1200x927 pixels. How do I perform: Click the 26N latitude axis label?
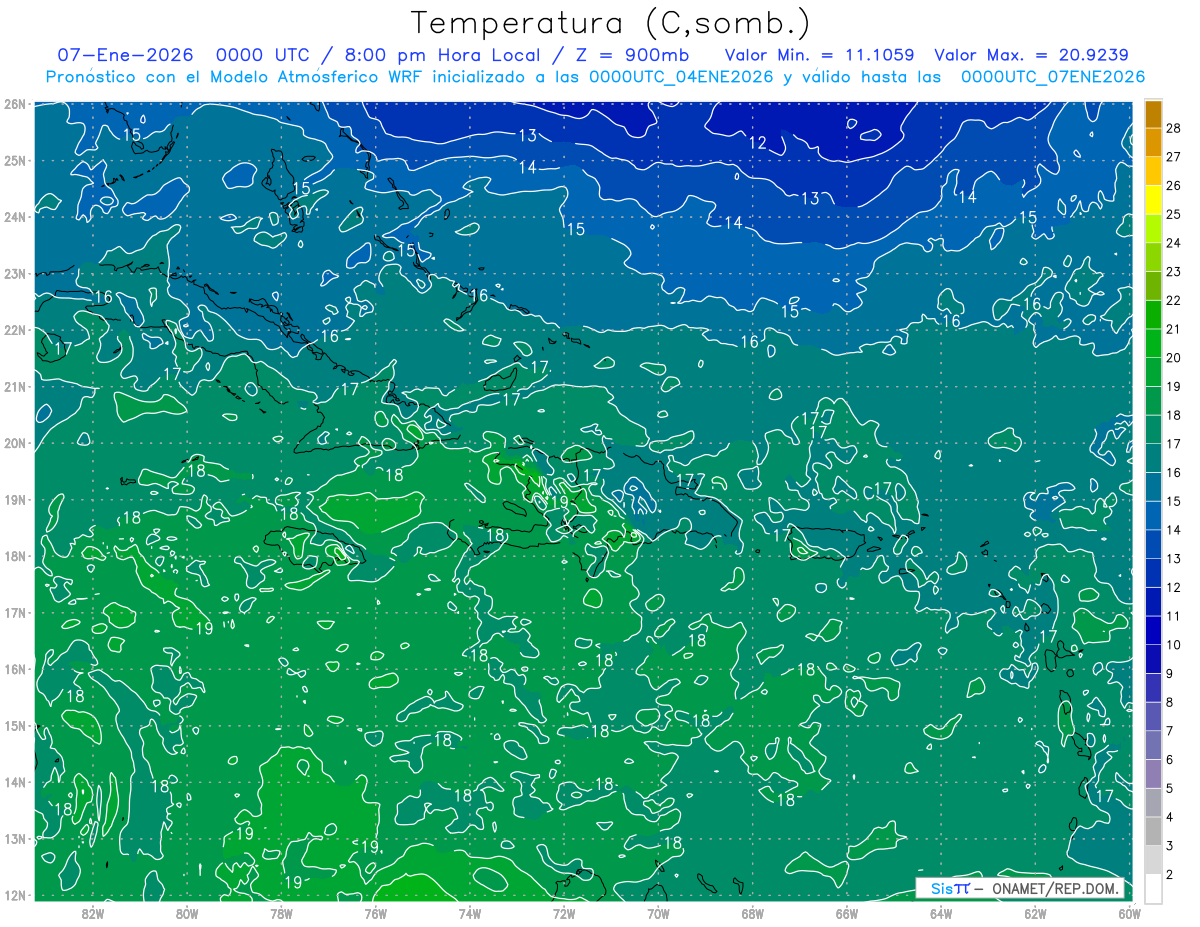(14, 104)
